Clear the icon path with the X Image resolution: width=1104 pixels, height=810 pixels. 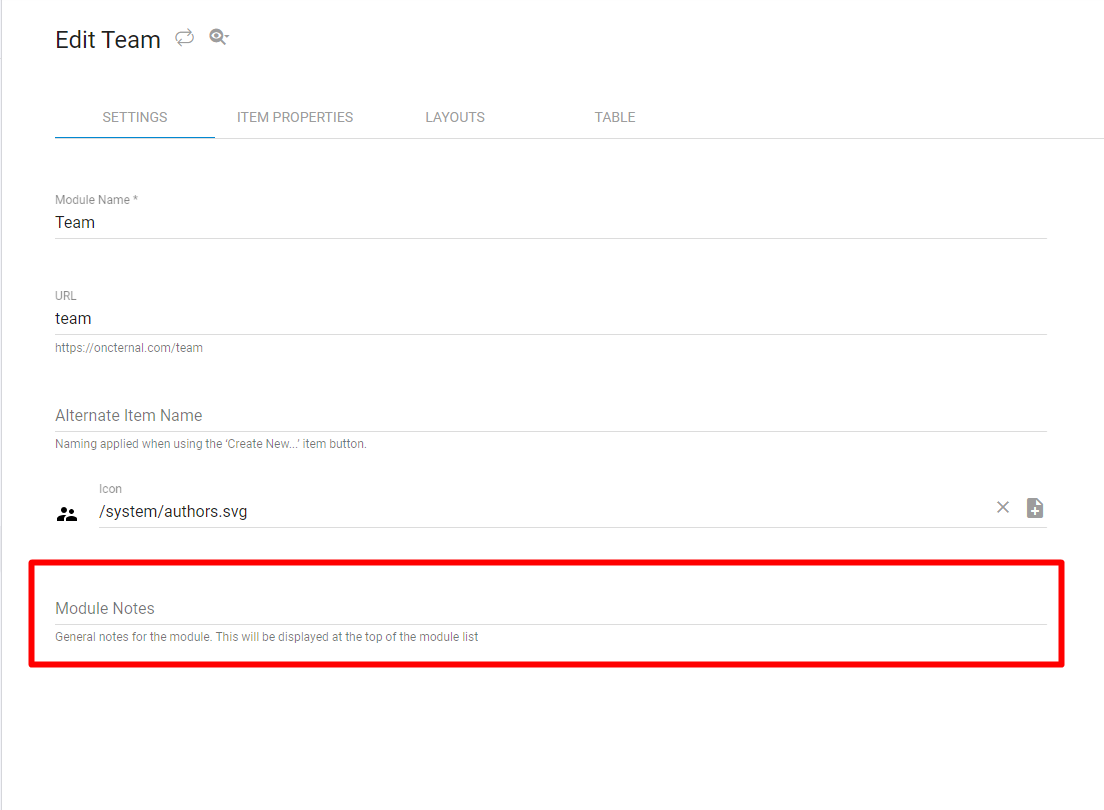[1003, 508]
